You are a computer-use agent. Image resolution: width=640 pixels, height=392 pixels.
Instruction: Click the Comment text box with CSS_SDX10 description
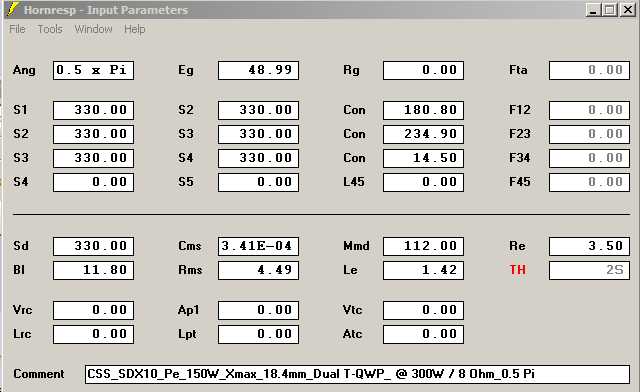pos(357,374)
